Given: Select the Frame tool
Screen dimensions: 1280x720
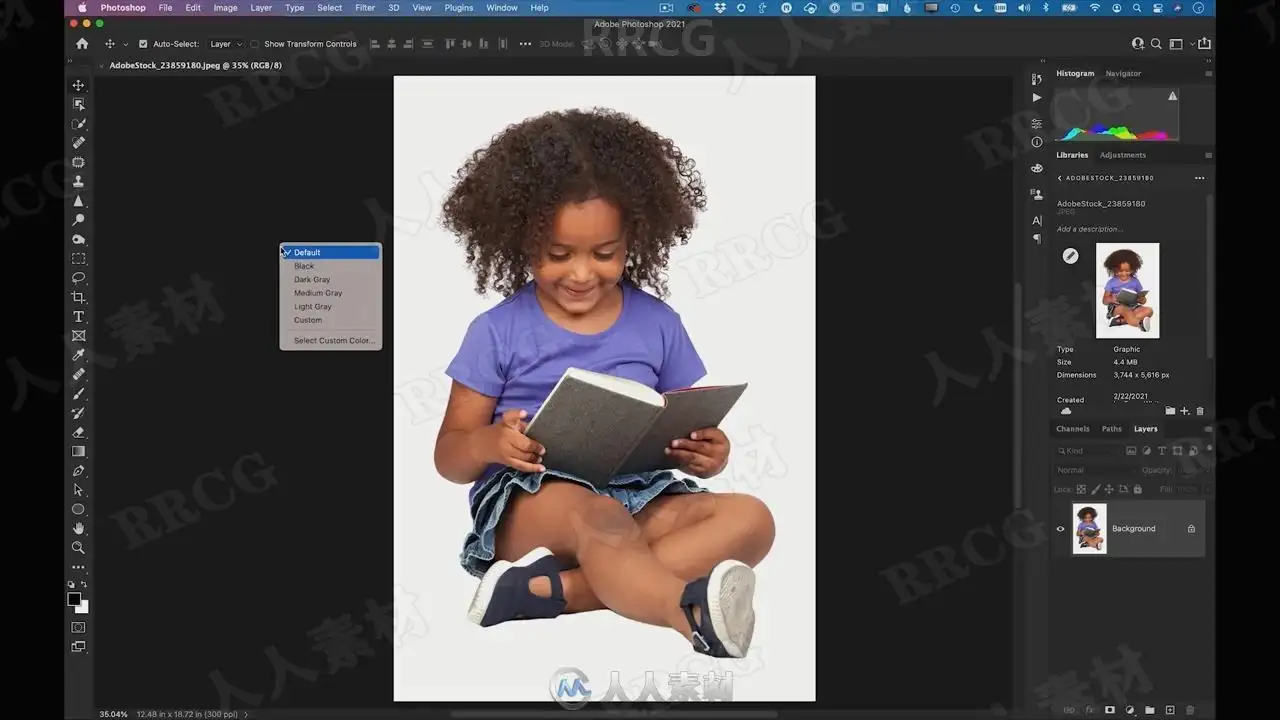Looking at the screenshot, I should pyautogui.click(x=79, y=336).
